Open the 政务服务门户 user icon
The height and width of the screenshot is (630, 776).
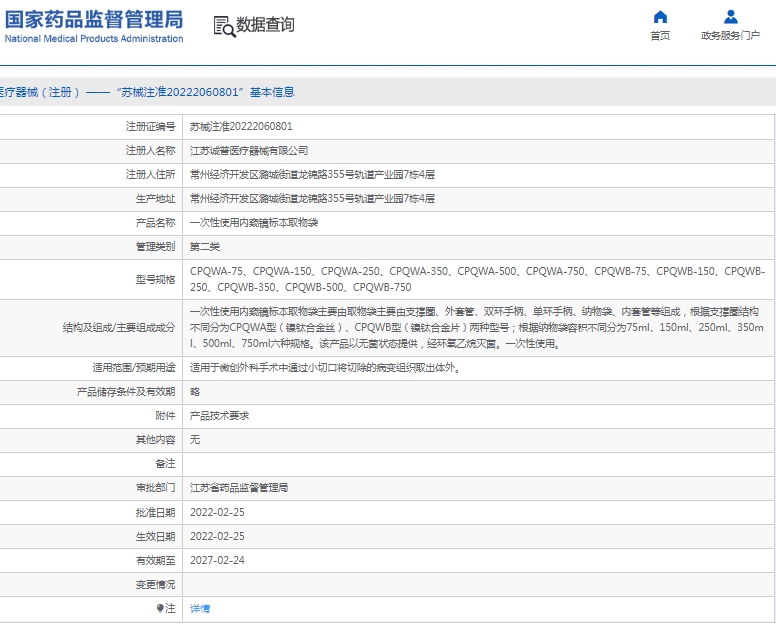(x=730, y=17)
